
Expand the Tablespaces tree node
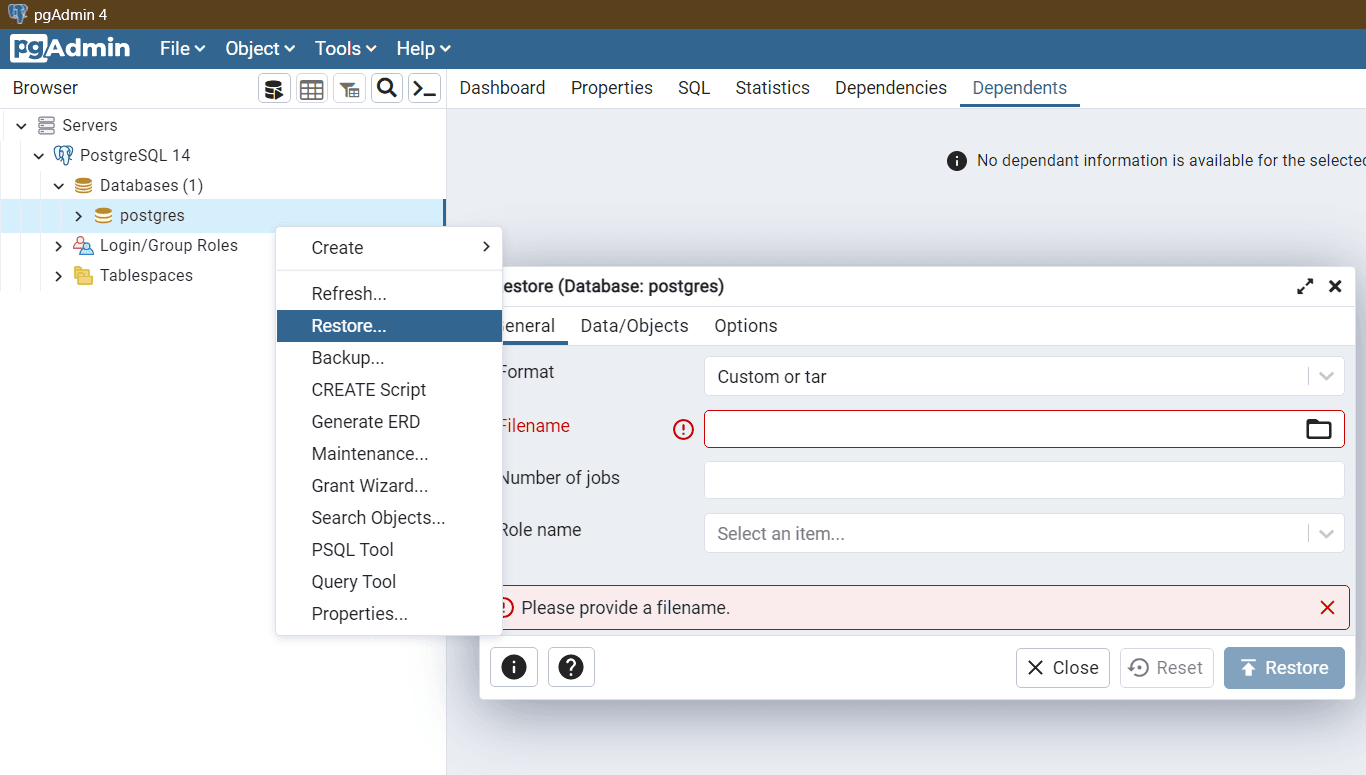click(59, 276)
